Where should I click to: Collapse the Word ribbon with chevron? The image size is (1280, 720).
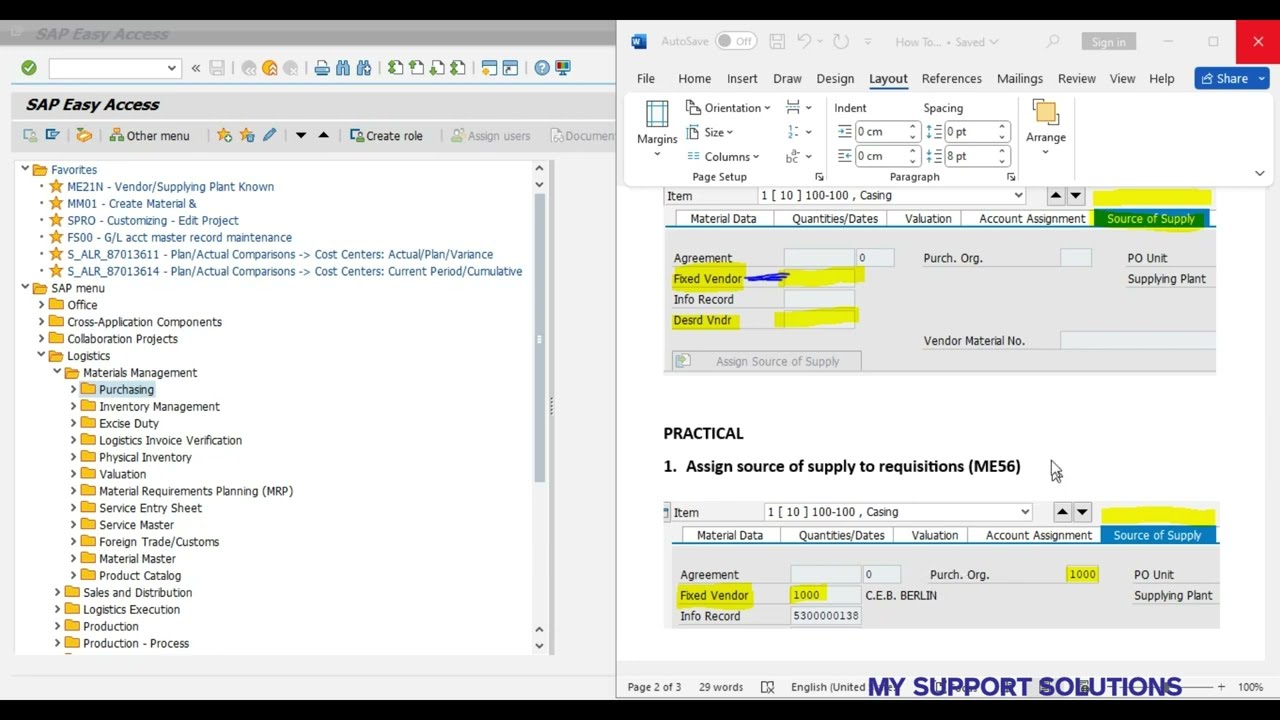[1259, 173]
